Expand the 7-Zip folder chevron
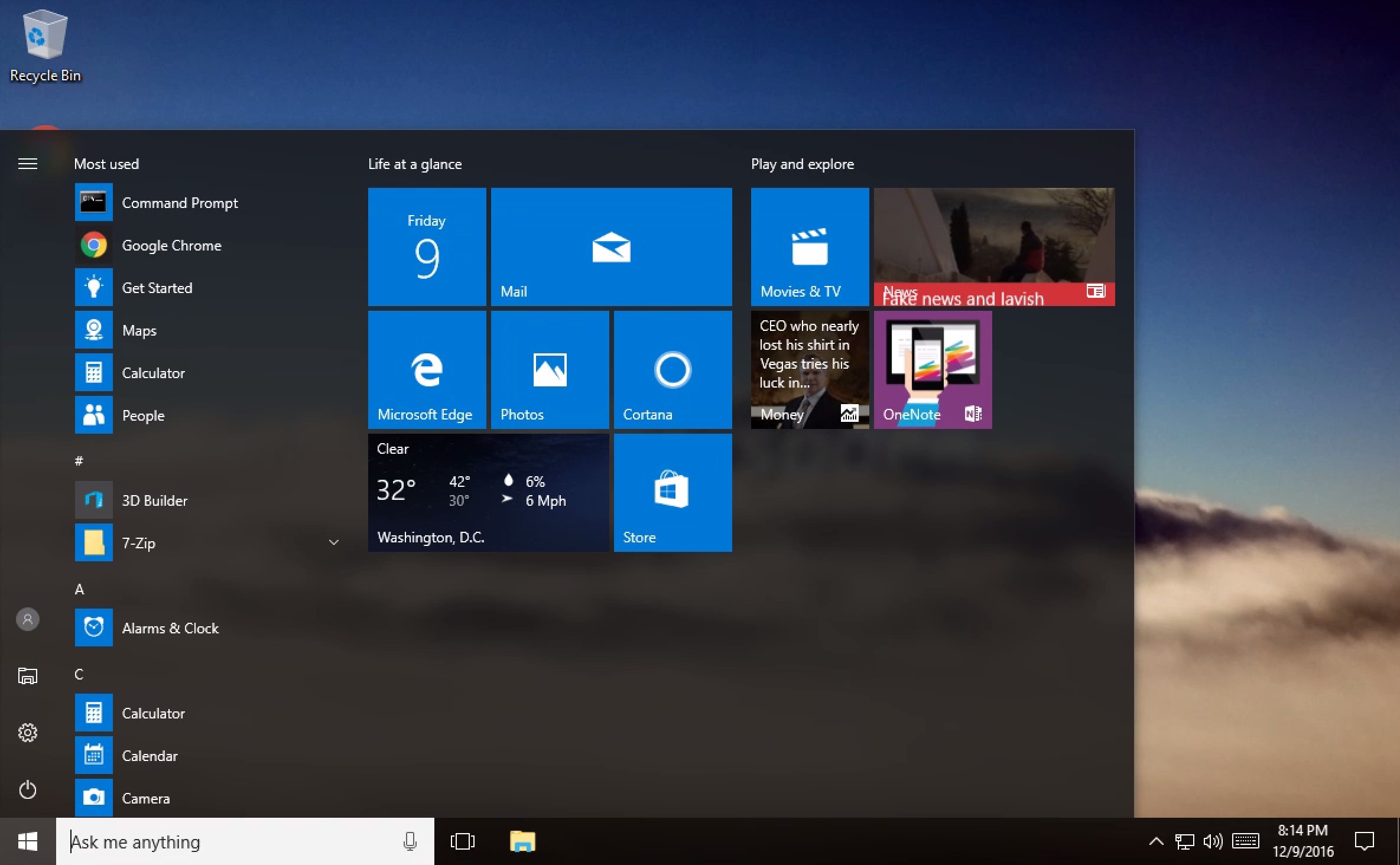The image size is (1400, 865). point(334,542)
